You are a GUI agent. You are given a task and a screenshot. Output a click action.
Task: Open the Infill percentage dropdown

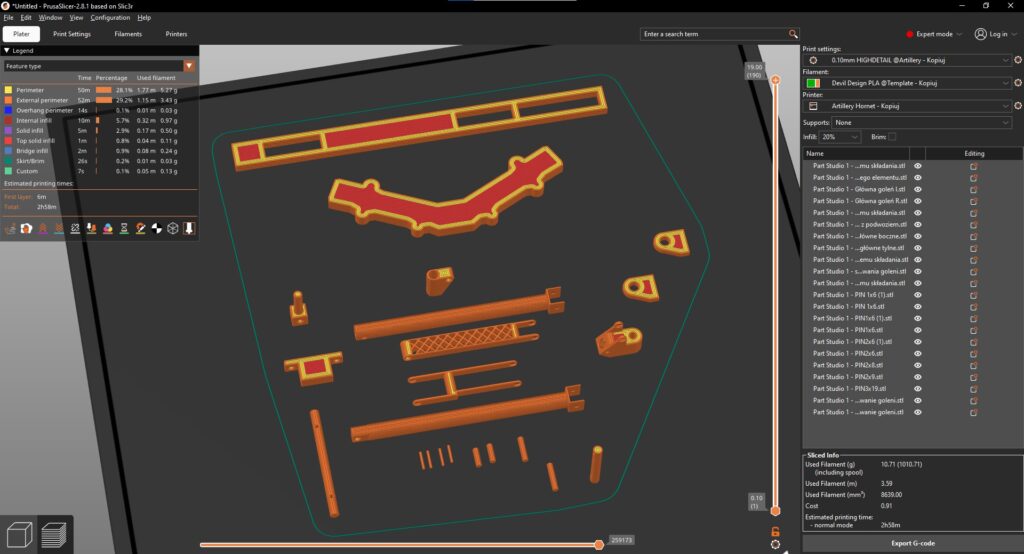pyautogui.click(x=840, y=137)
